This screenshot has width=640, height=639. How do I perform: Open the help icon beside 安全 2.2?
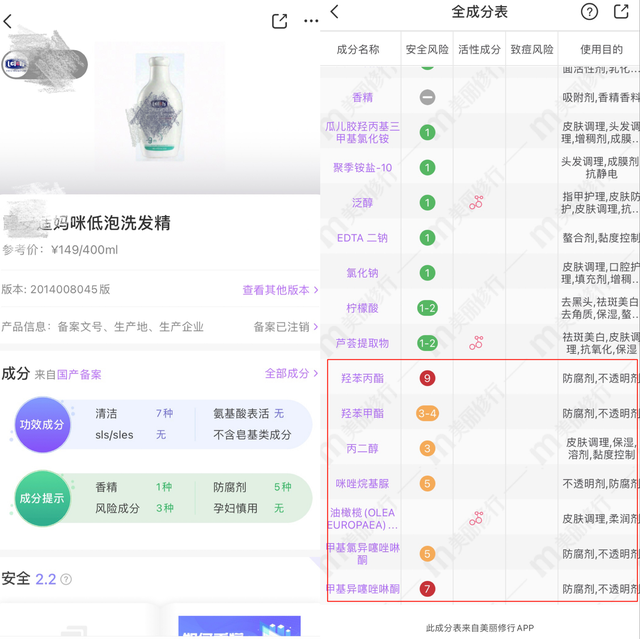click(66, 579)
